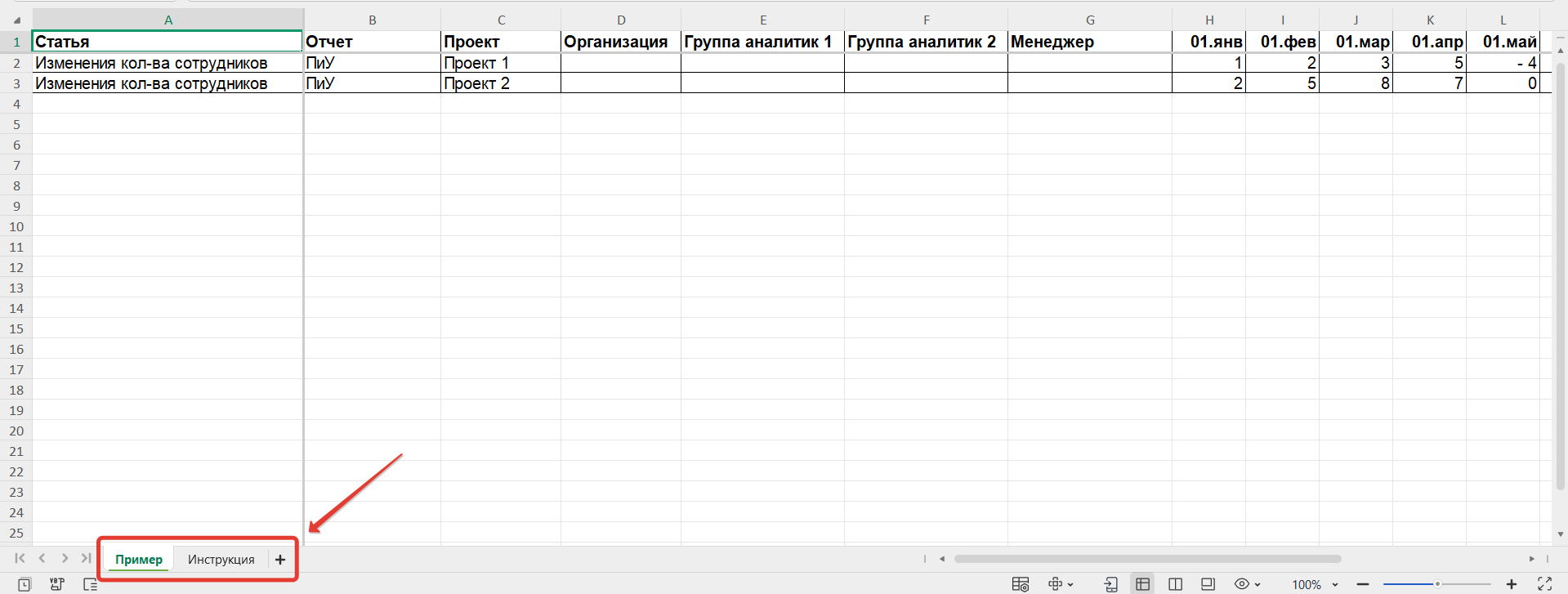Expand the reading mode crosshair dropdown
This screenshot has height=594, width=1568.
(1070, 585)
